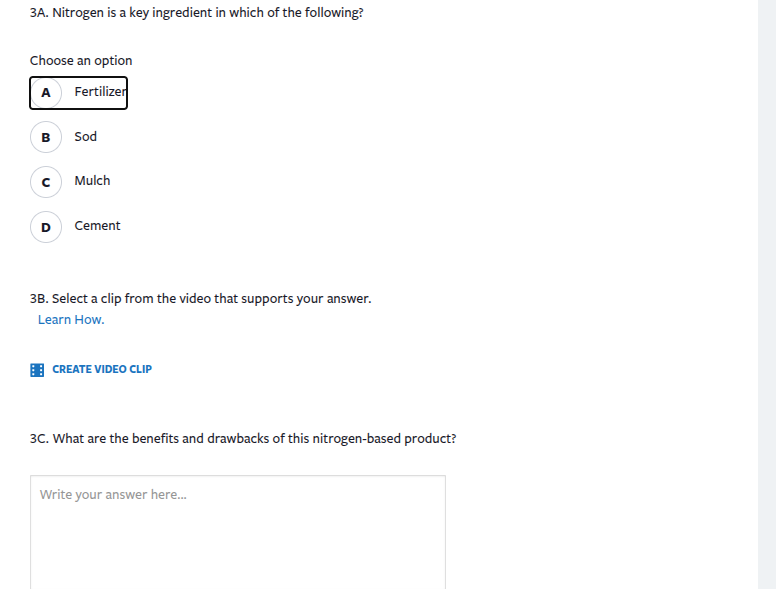
Task: Click the 'Choose an option' label
Action: [81, 61]
